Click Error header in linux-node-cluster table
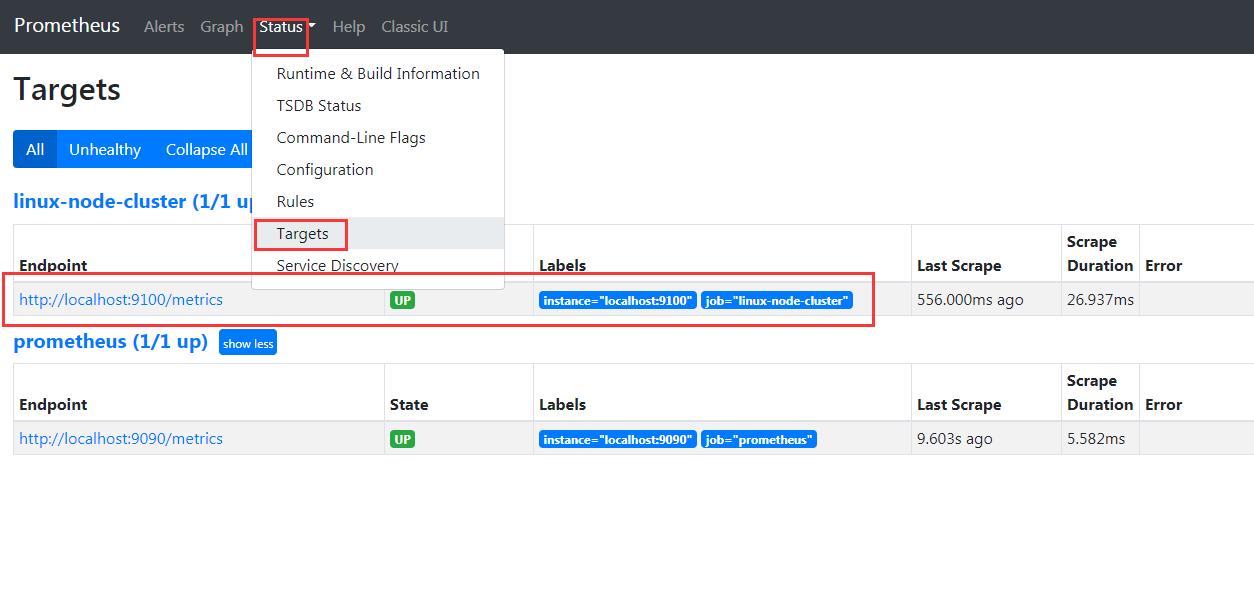This screenshot has width=1254, height=590. pyautogui.click(x=1164, y=266)
